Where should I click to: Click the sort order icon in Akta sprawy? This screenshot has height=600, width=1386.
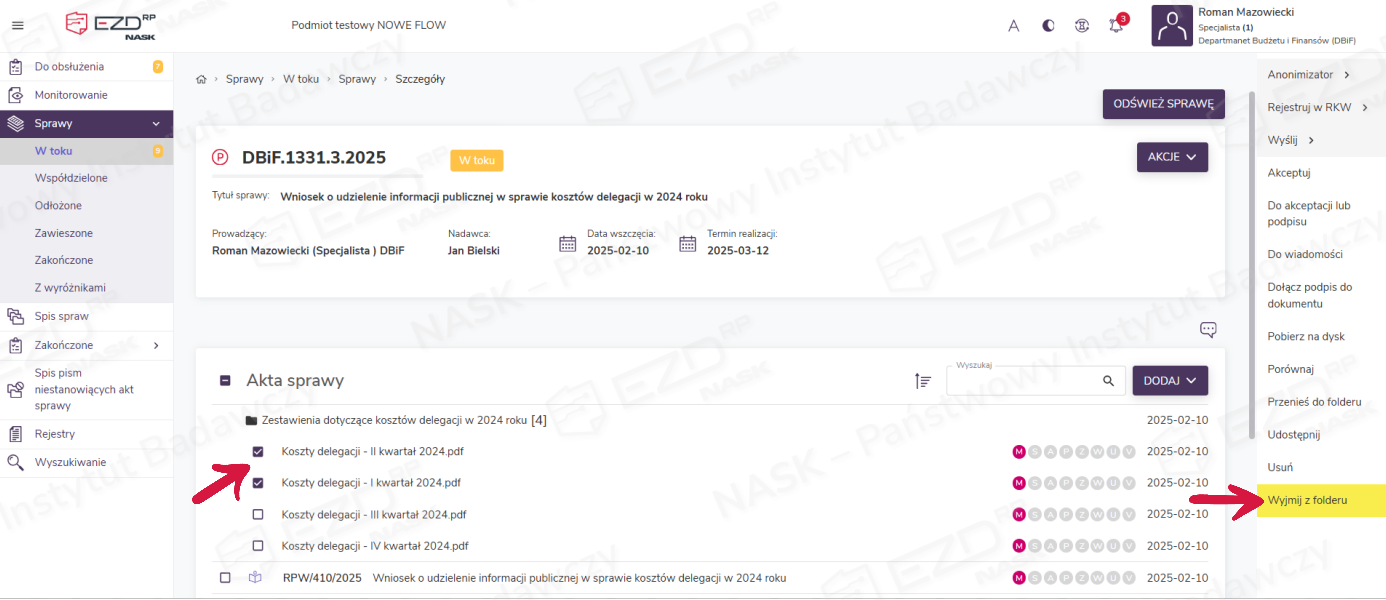[922, 381]
